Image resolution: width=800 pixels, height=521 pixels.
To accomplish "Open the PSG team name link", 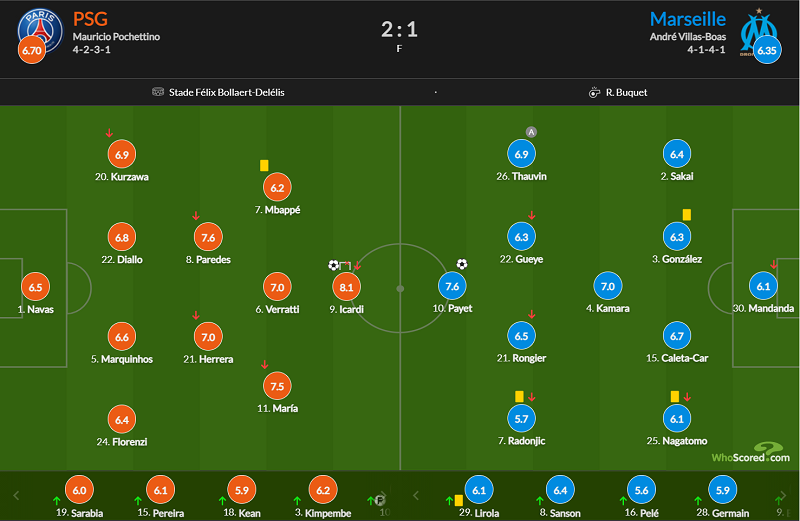I will (x=90, y=19).
